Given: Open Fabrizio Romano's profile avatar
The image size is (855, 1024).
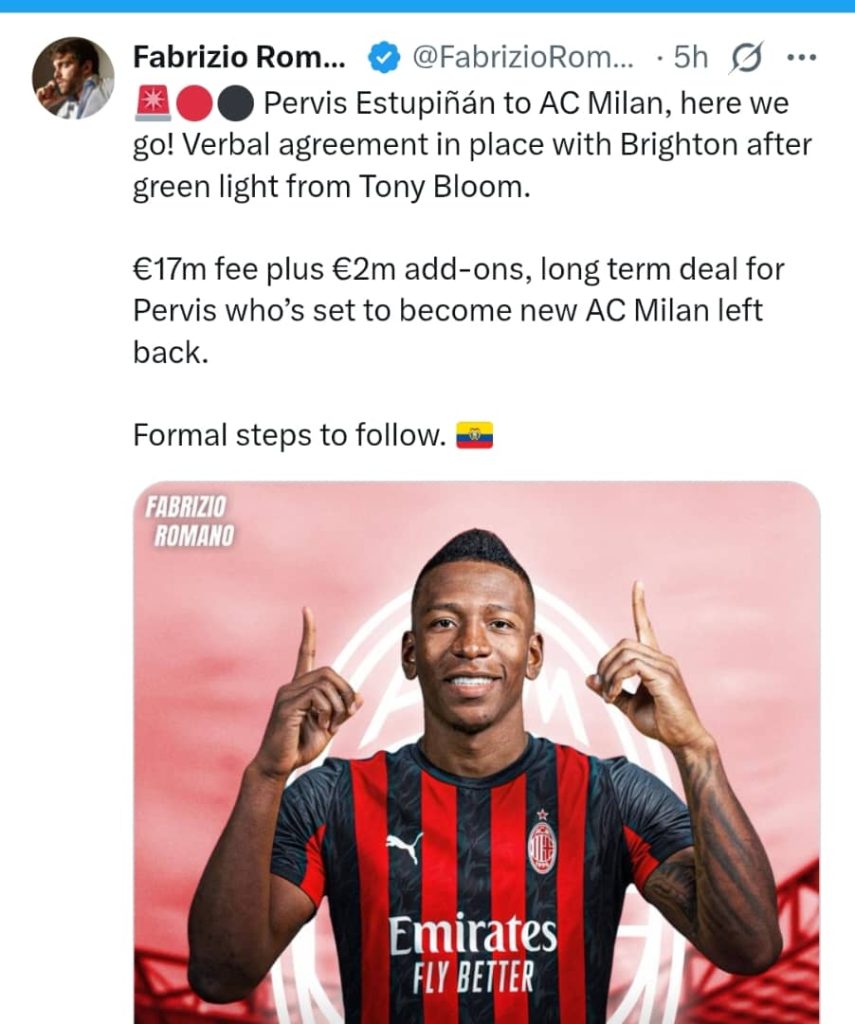Looking at the screenshot, I should tap(73, 78).
